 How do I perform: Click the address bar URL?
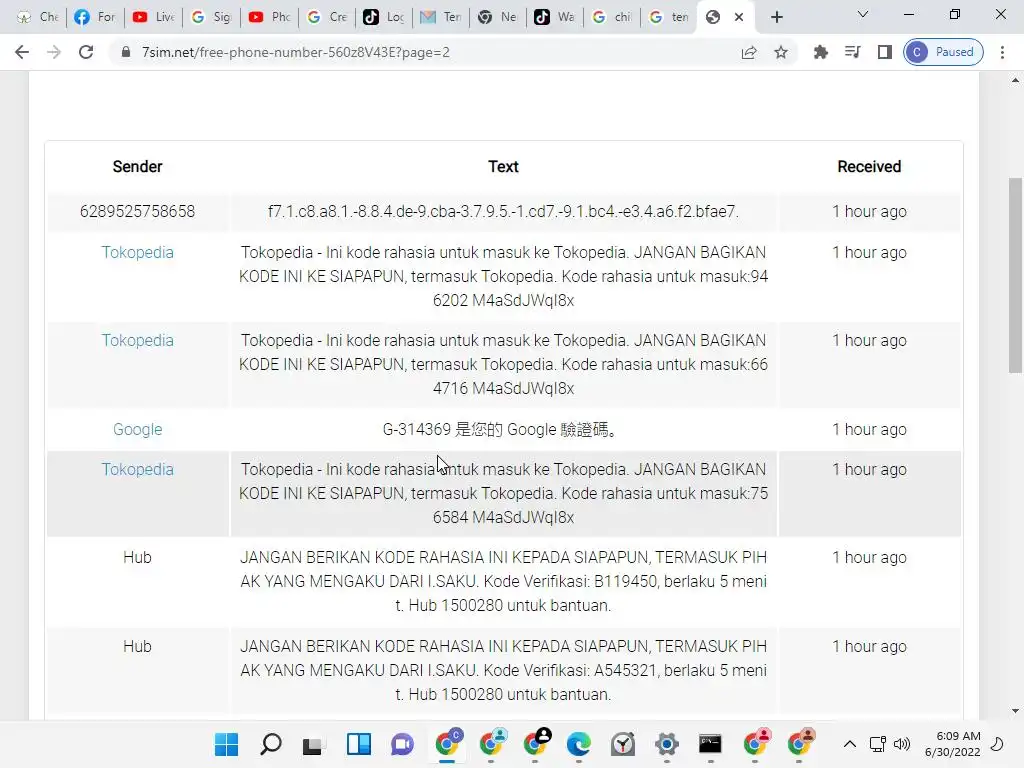pos(296,52)
